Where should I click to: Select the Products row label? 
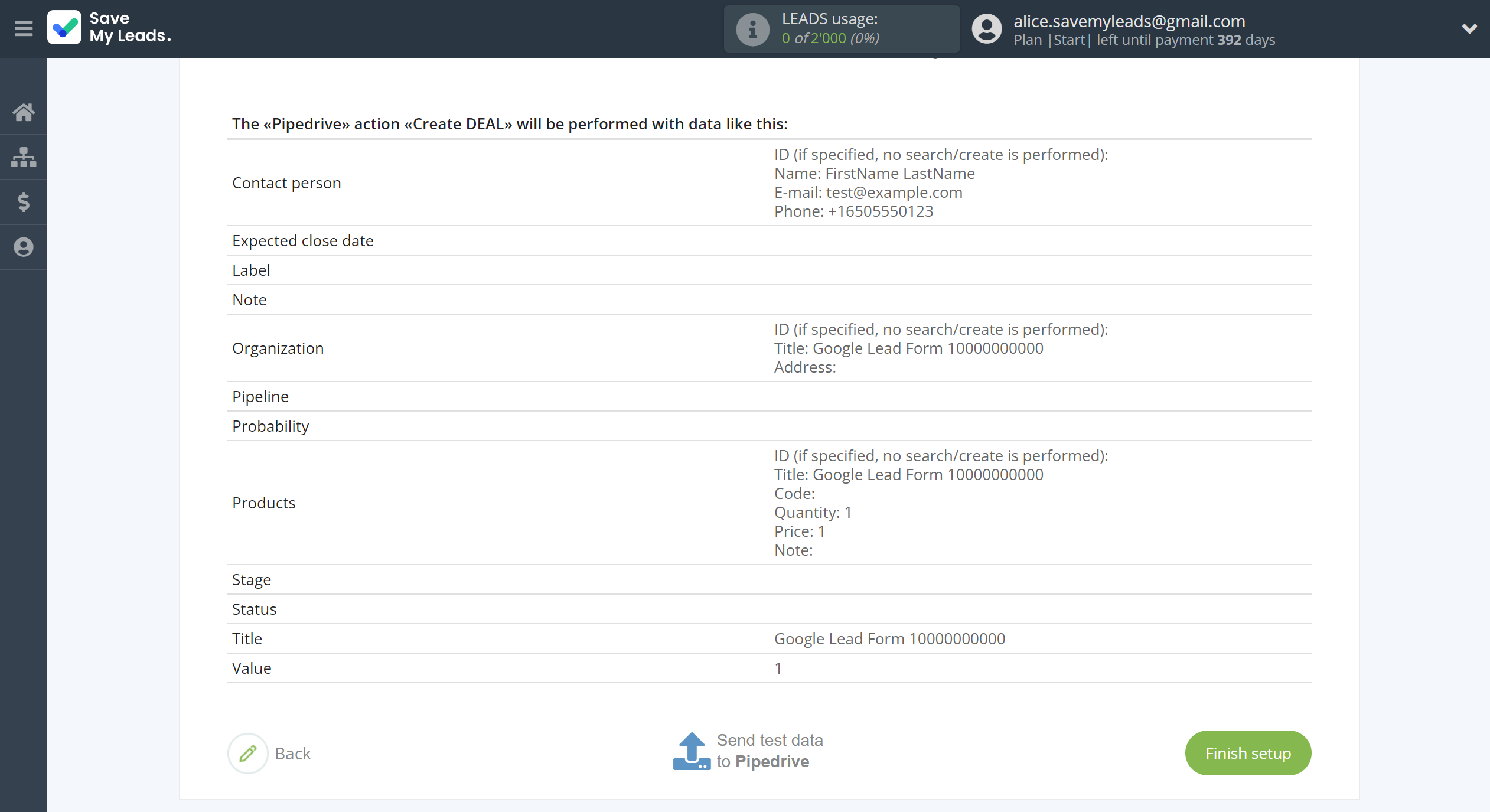point(263,503)
